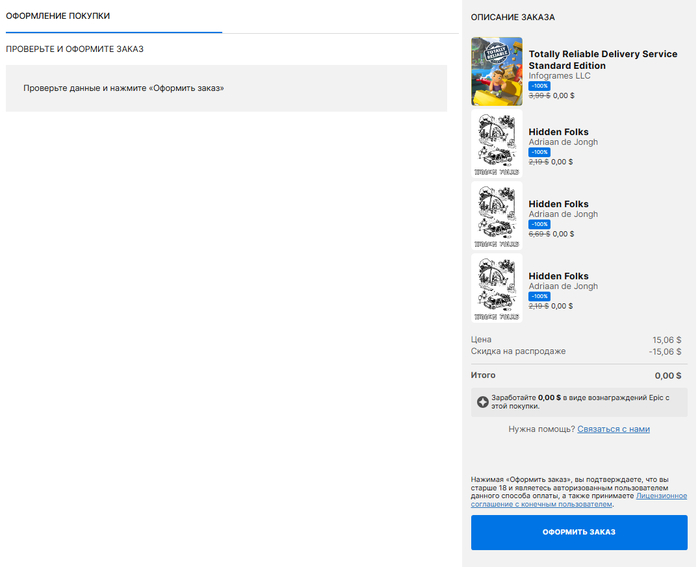Open the "Лицензионное соглашение" end user license link
This screenshot has height=567, width=700.
pyautogui.click(x=661, y=495)
